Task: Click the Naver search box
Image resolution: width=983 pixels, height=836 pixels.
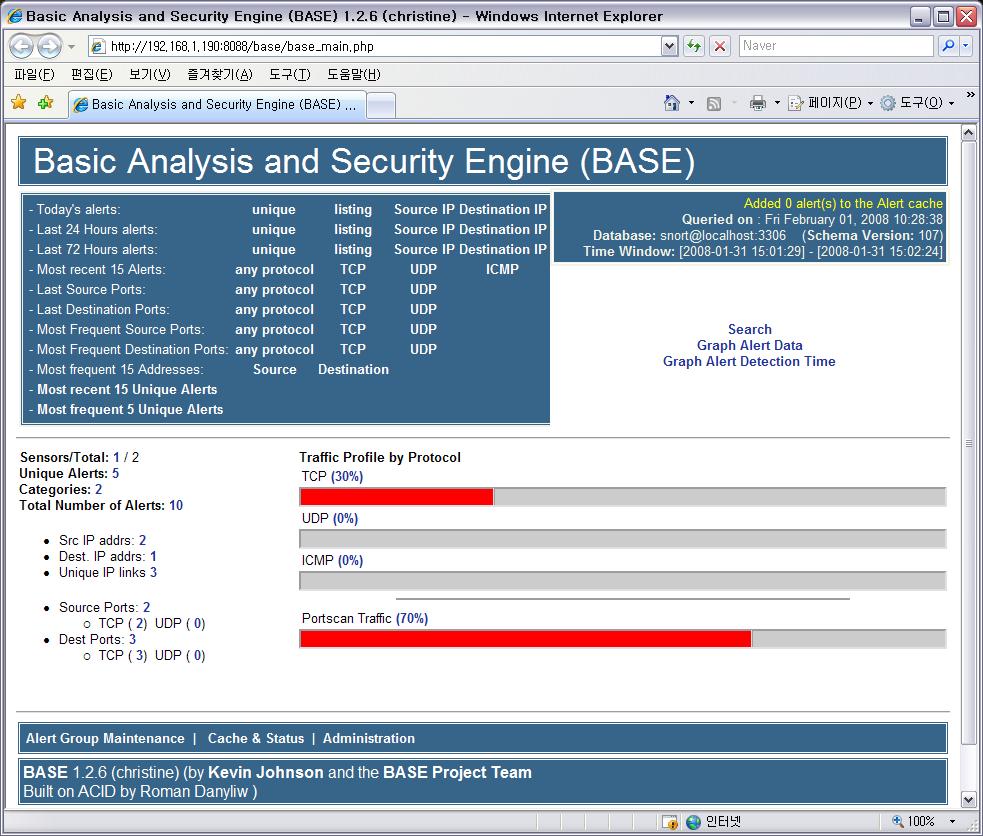Action: (x=836, y=46)
